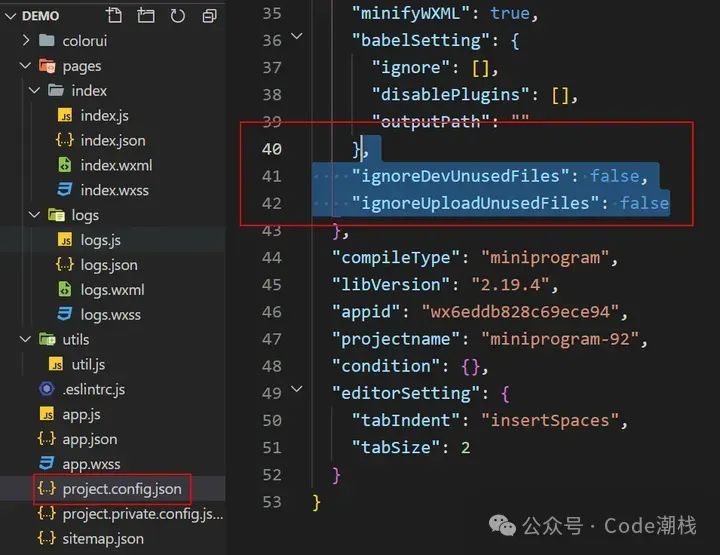Click the CSS icon beside logs.wxss
This screenshot has width=720, height=555.
65,314
